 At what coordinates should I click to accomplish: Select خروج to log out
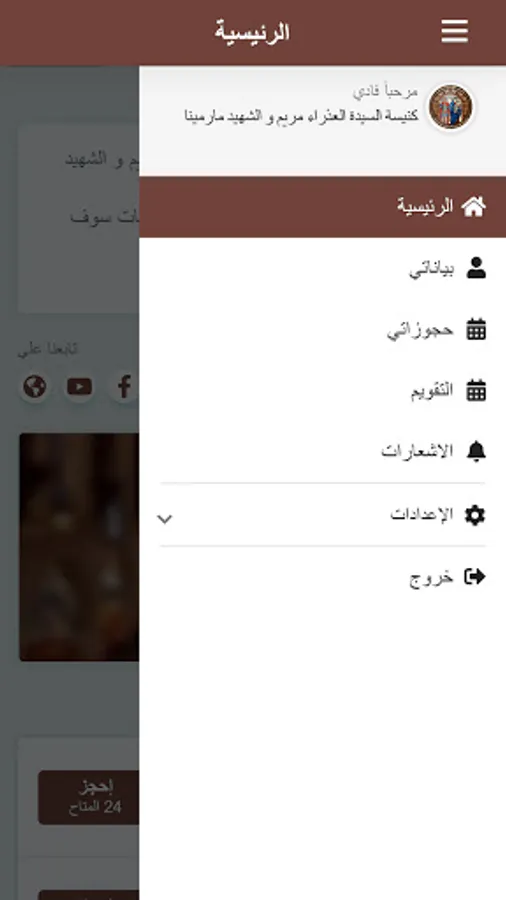tap(322, 577)
